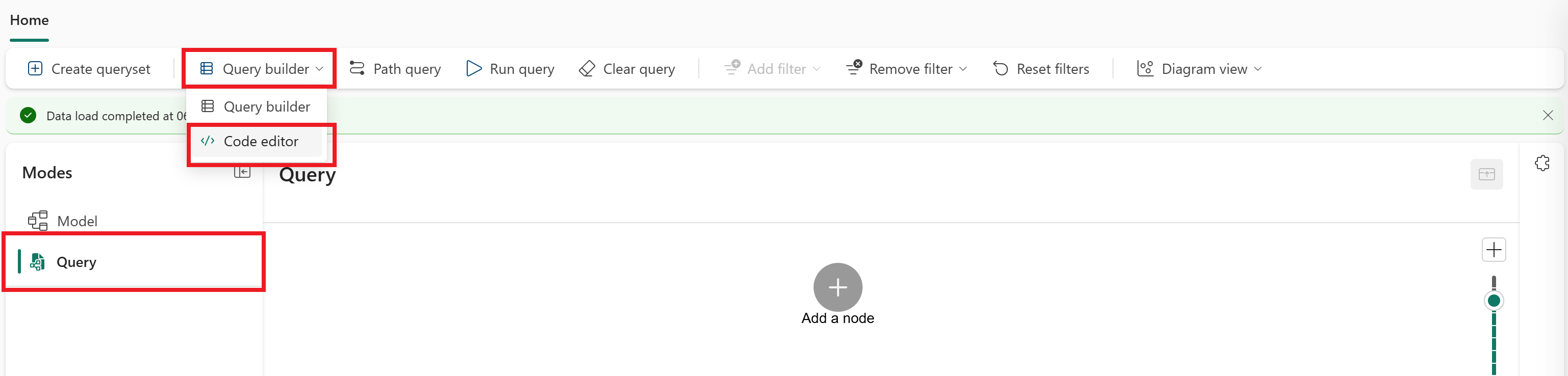Click the green zoom slider handle
Viewport: 1568px width, 376px height.
point(1493,301)
